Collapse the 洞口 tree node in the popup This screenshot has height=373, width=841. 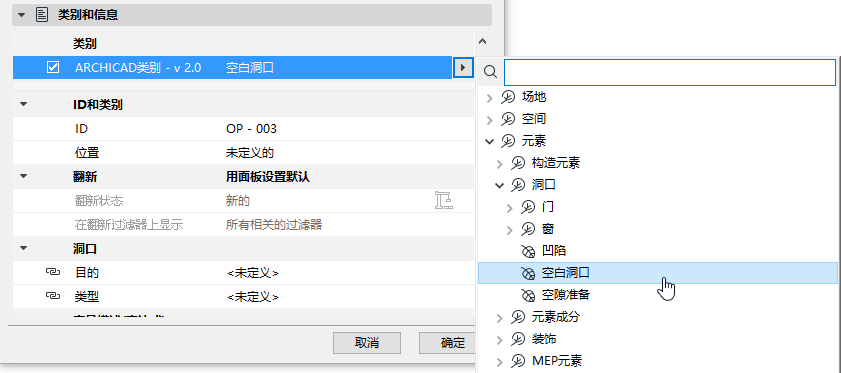pyautogui.click(x=499, y=186)
